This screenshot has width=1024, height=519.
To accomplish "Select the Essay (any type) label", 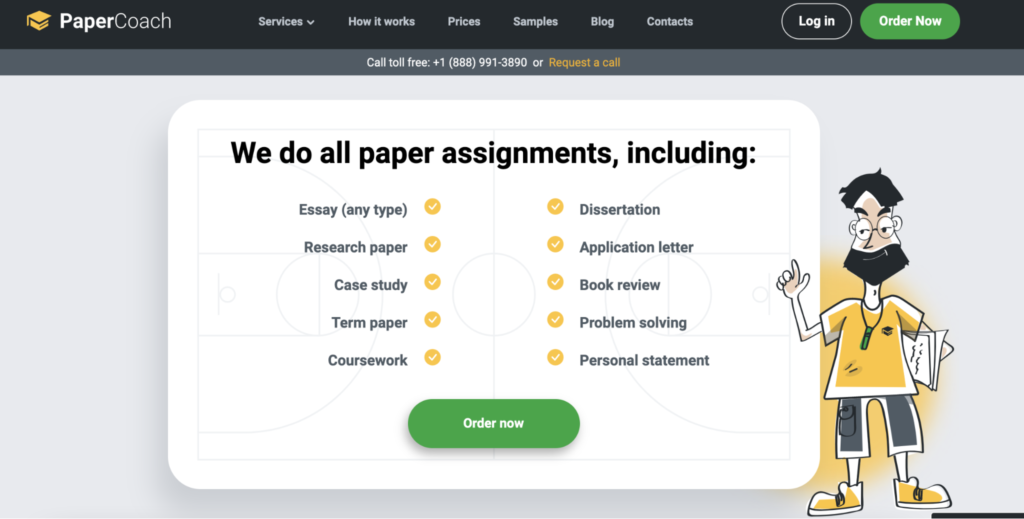I will click(x=353, y=210).
